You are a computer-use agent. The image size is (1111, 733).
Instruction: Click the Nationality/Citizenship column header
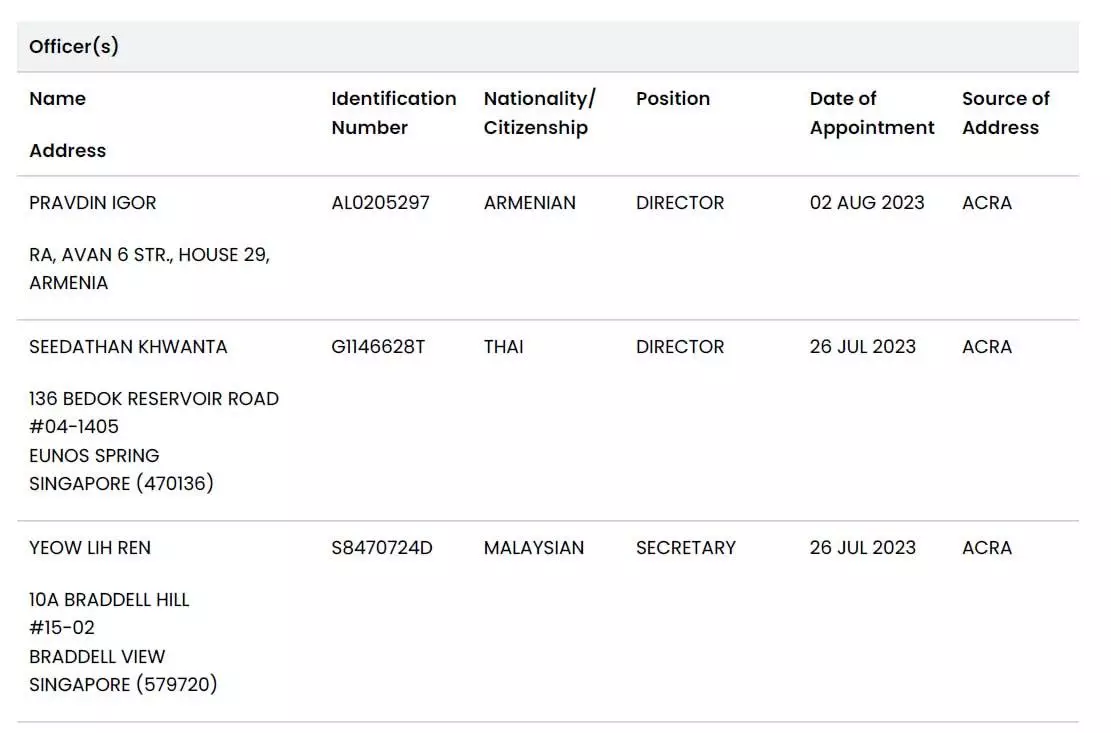click(x=540, y=113)
